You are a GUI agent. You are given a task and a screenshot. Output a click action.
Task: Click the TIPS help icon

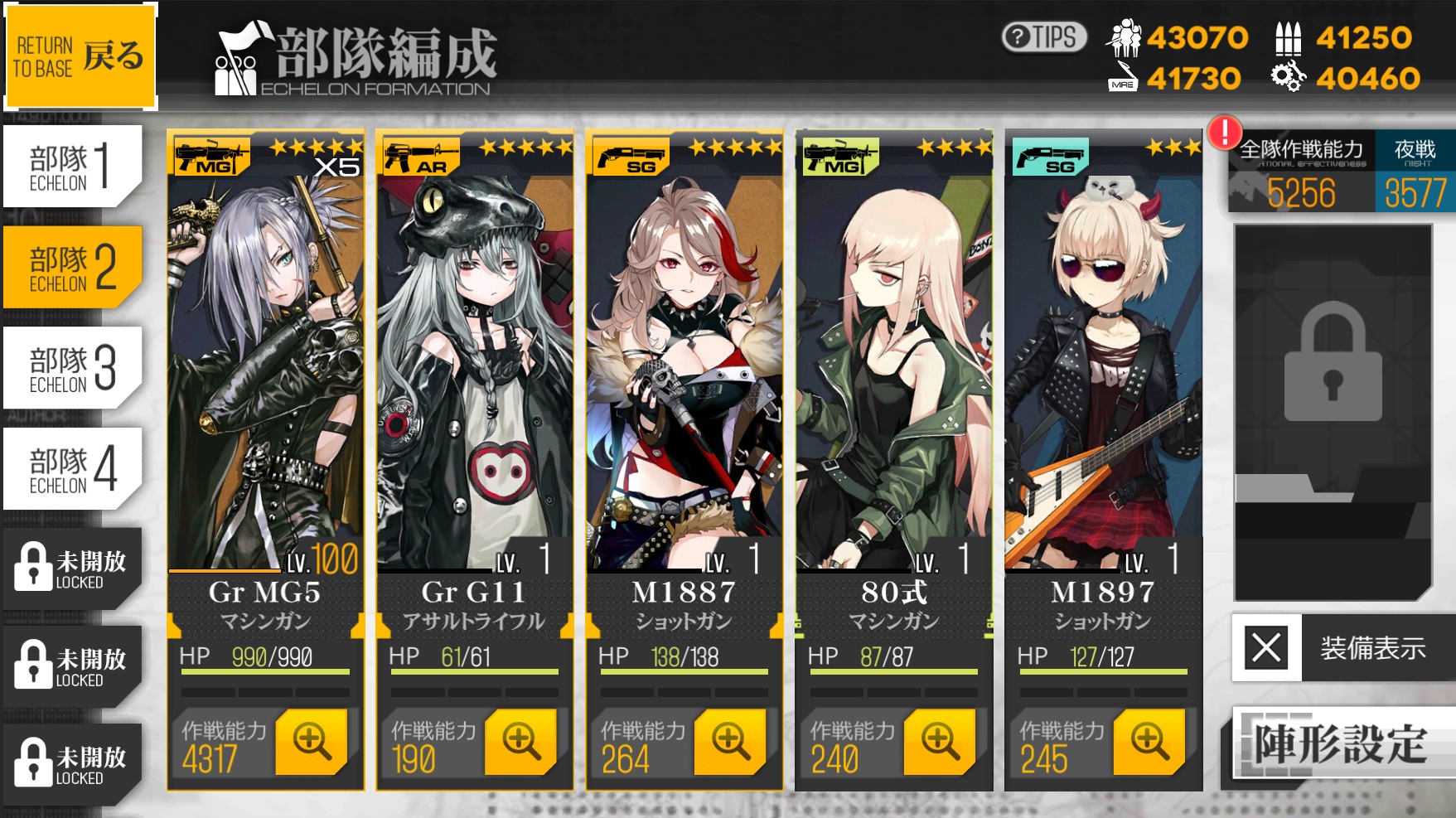pyautogui.click(x=1044, y=37)
